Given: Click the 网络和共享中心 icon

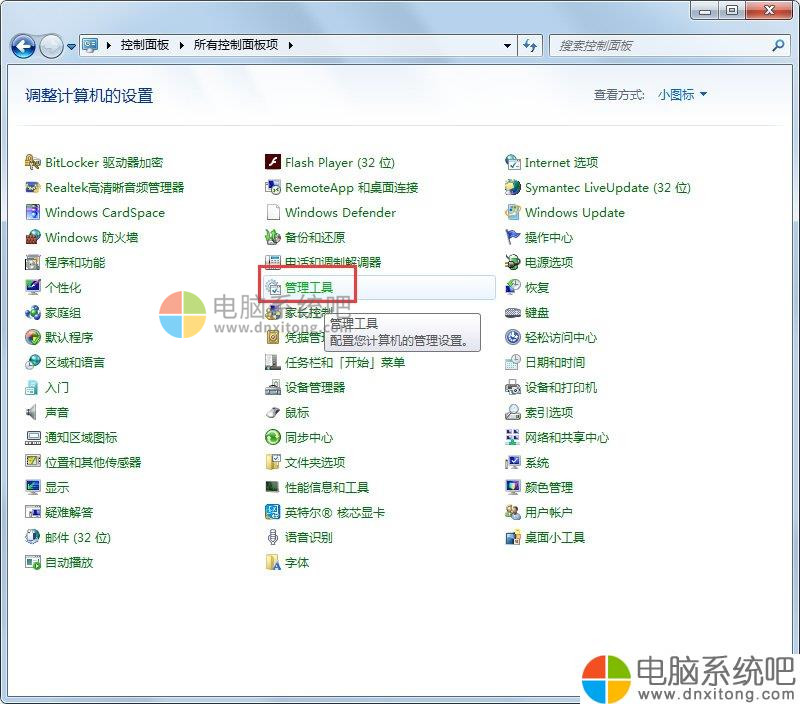Looking at the screenshot, I should pos(513,438).
